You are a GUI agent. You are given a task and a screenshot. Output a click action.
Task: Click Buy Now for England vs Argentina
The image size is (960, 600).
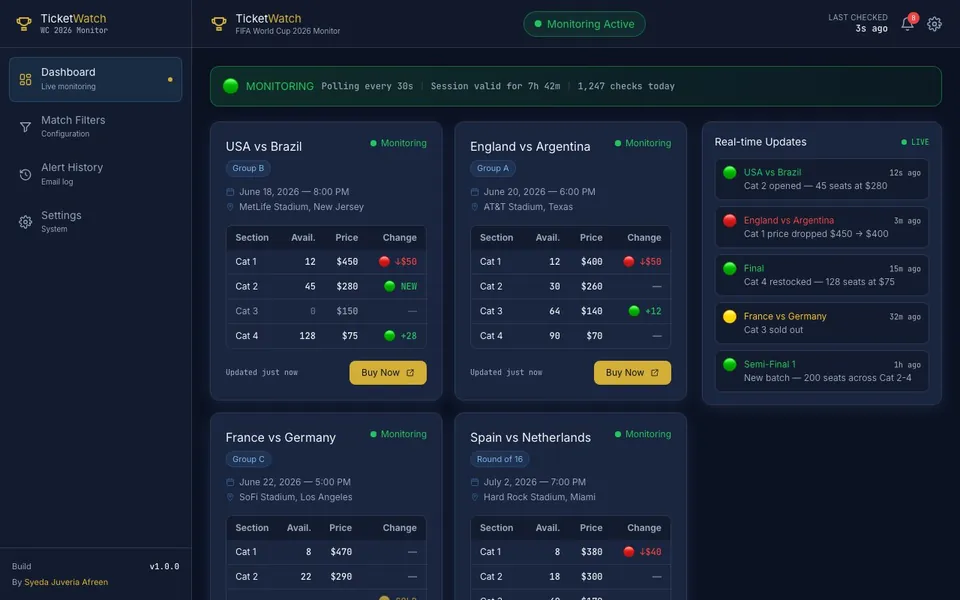(632, 372)
